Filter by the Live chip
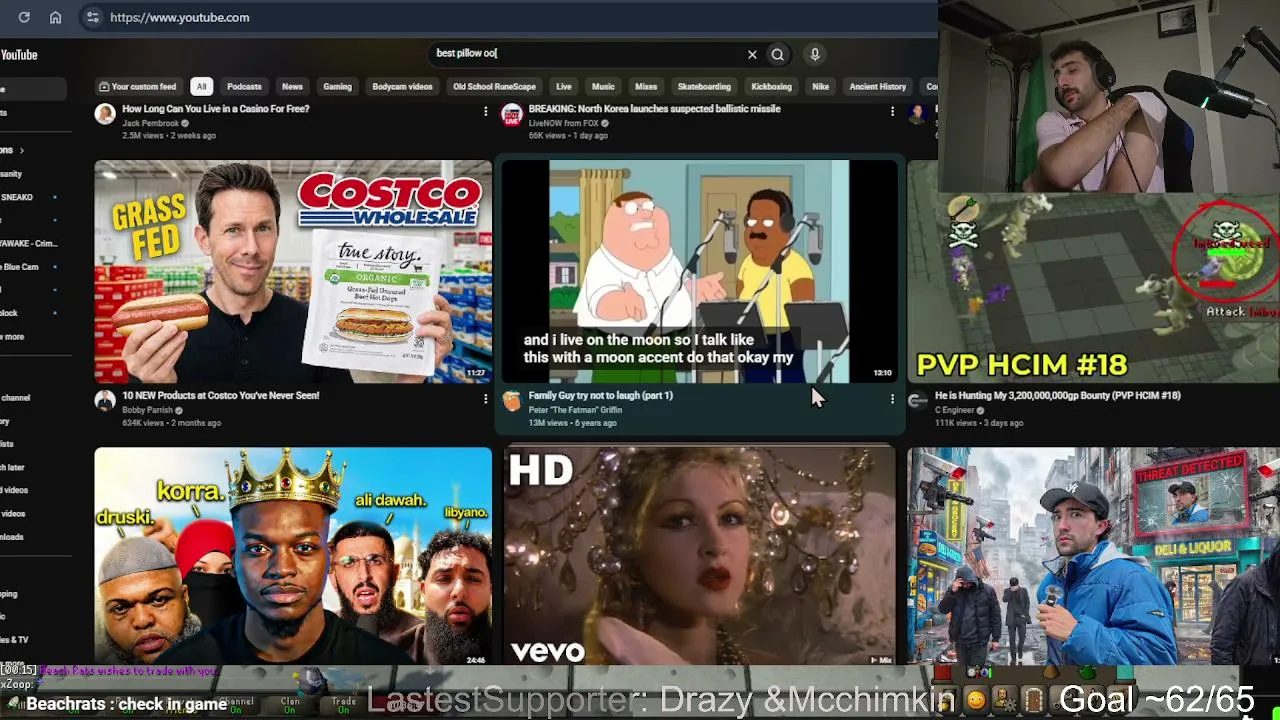1280x720 pixels. pyautogui.click(x=564, y=87)
